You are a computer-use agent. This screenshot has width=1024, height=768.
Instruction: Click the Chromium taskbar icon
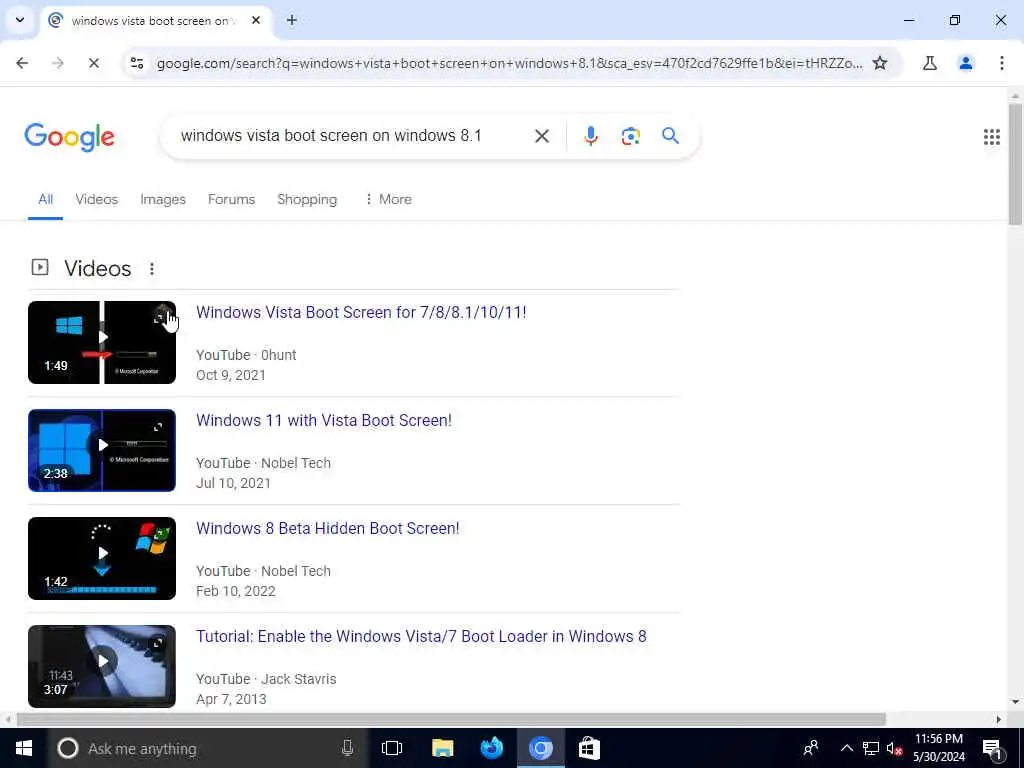541,748
